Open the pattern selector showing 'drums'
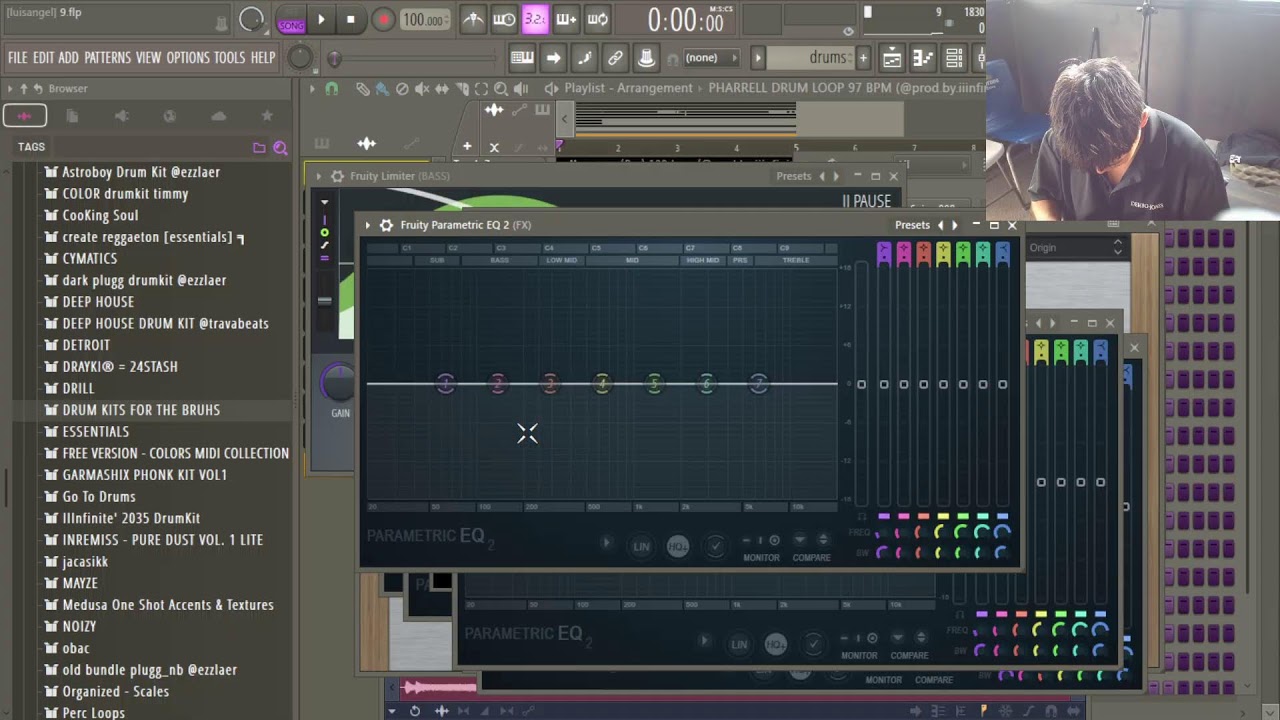The width and height of the screenshot is (1280, 720). [x=809, y=58]
